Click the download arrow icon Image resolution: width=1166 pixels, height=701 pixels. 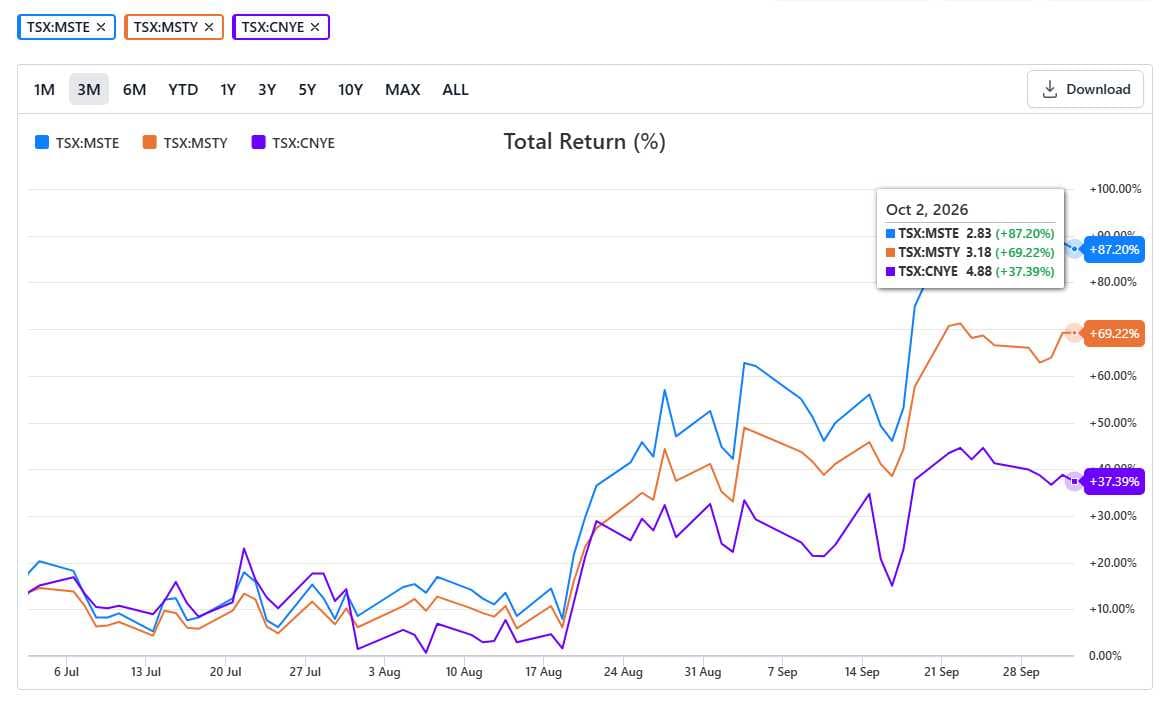click(1049, 89)
